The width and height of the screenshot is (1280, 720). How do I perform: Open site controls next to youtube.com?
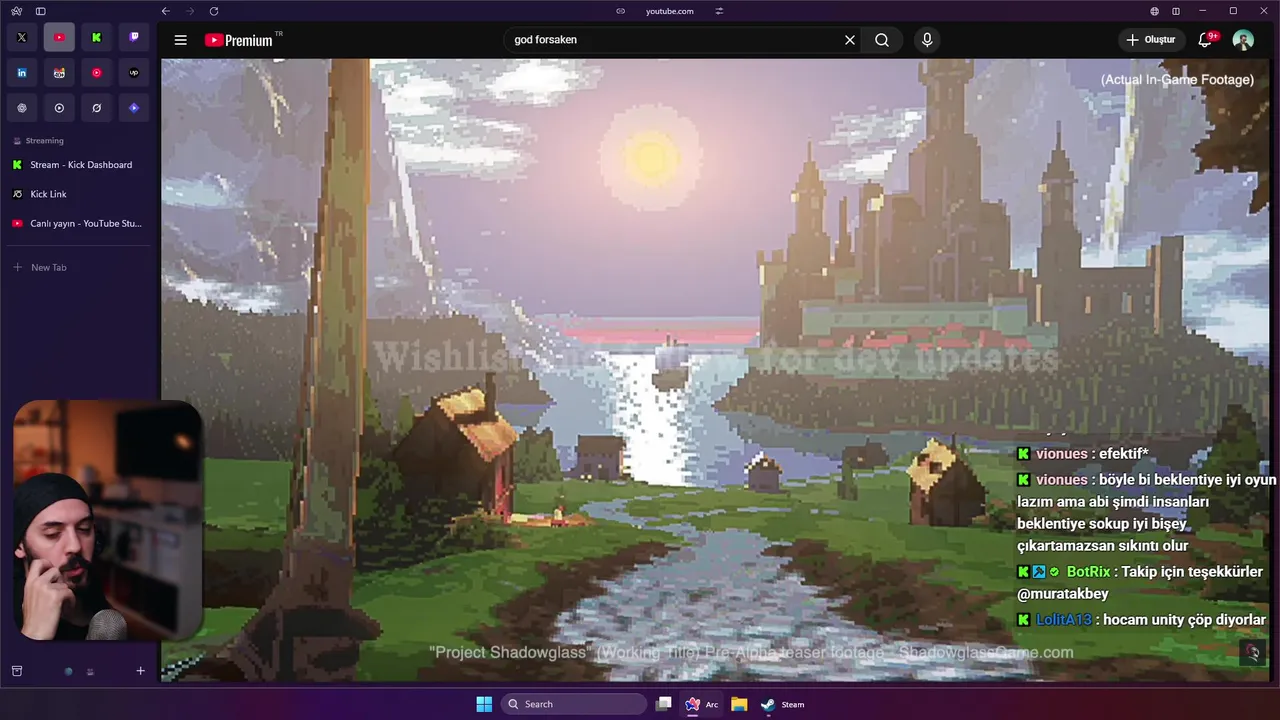pyautogui.click(x=719, y=11)
